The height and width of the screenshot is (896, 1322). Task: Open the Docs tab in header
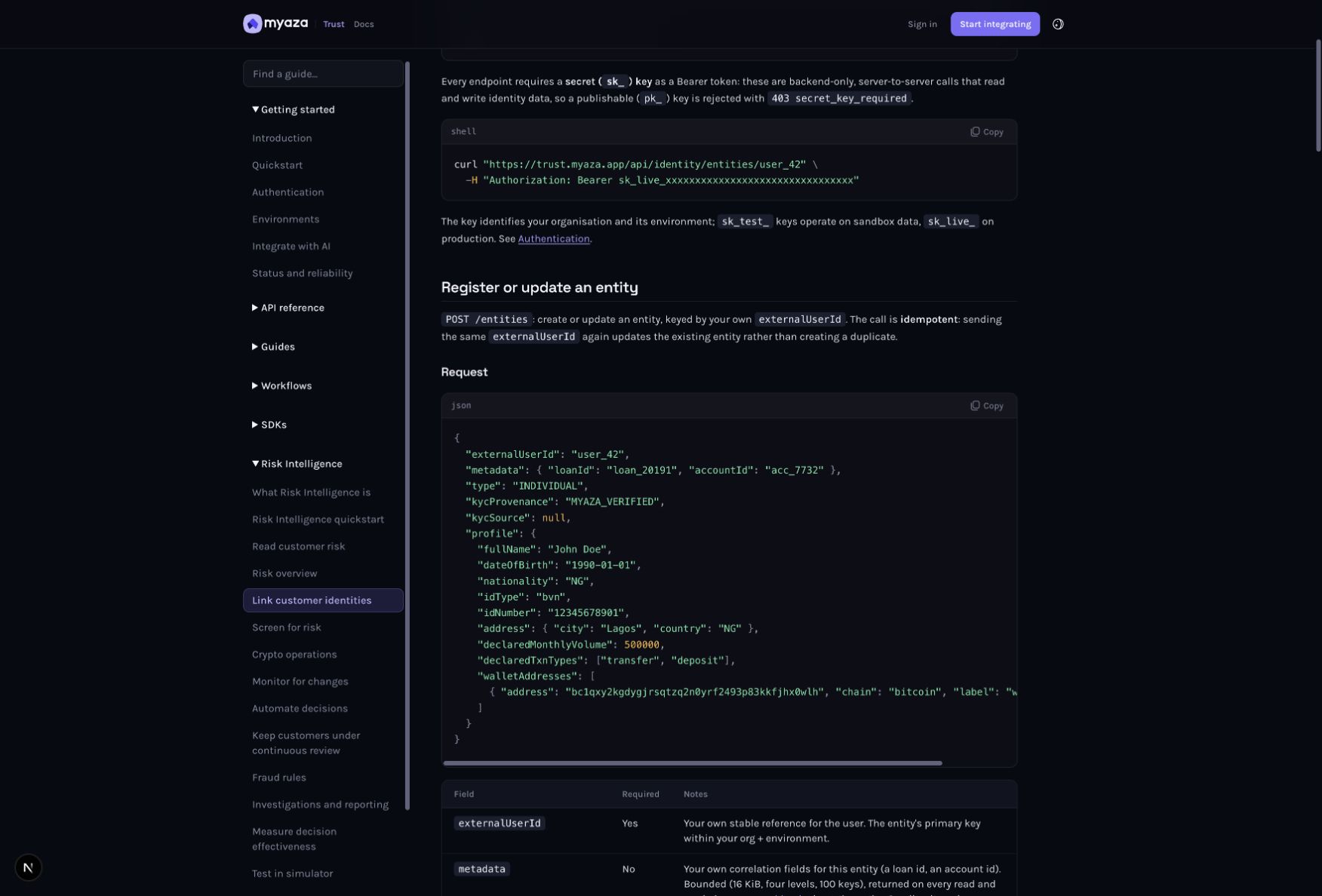(364, 24)
